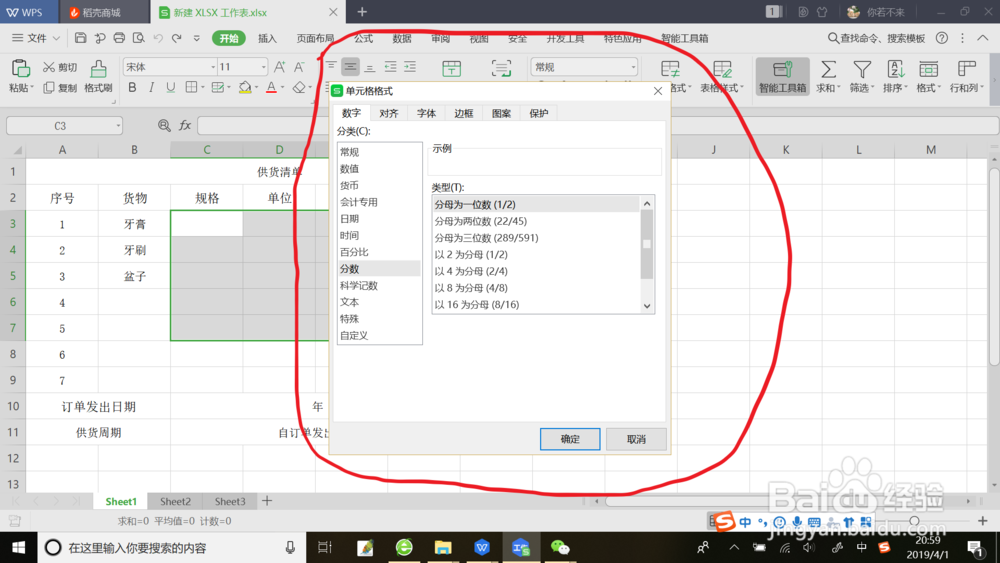
Task: Click the merge cells icon in ribbon
Action: [x=452, y=68]
